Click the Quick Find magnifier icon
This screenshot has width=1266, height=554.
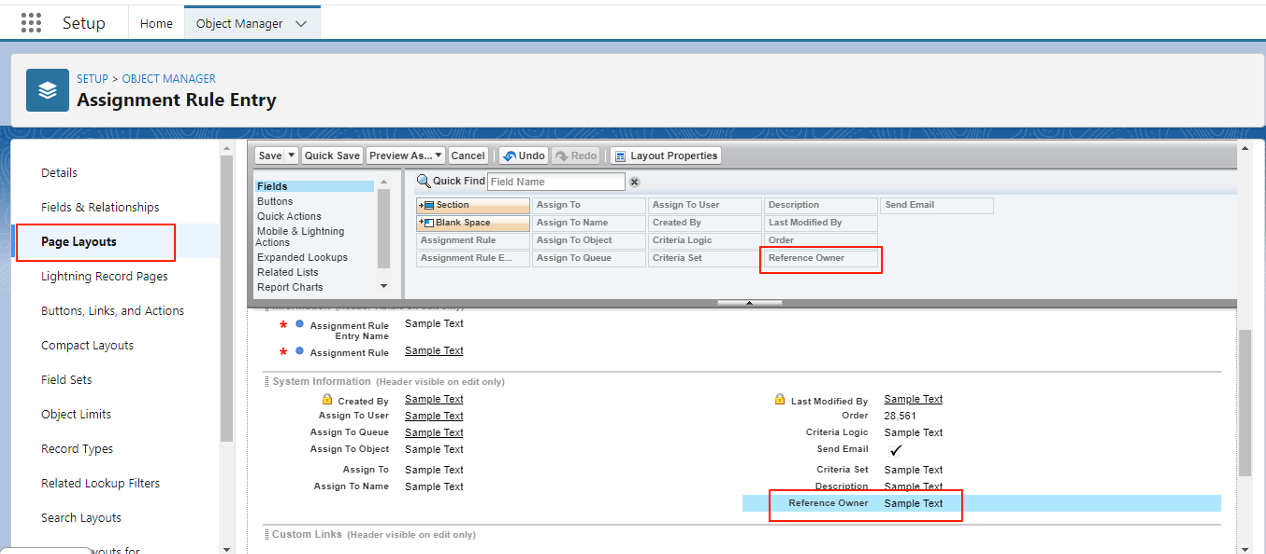(424, 181)
